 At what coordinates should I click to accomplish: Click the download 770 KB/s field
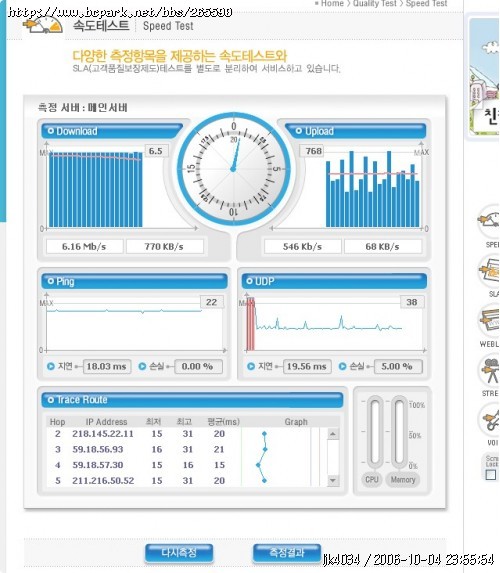tap(164, 246)
